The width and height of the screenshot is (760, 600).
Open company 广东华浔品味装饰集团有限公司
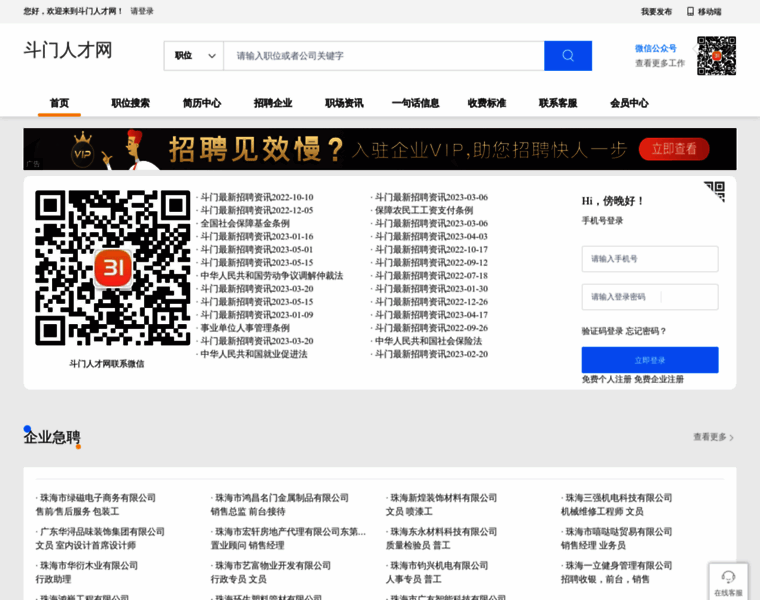[102, 532]
